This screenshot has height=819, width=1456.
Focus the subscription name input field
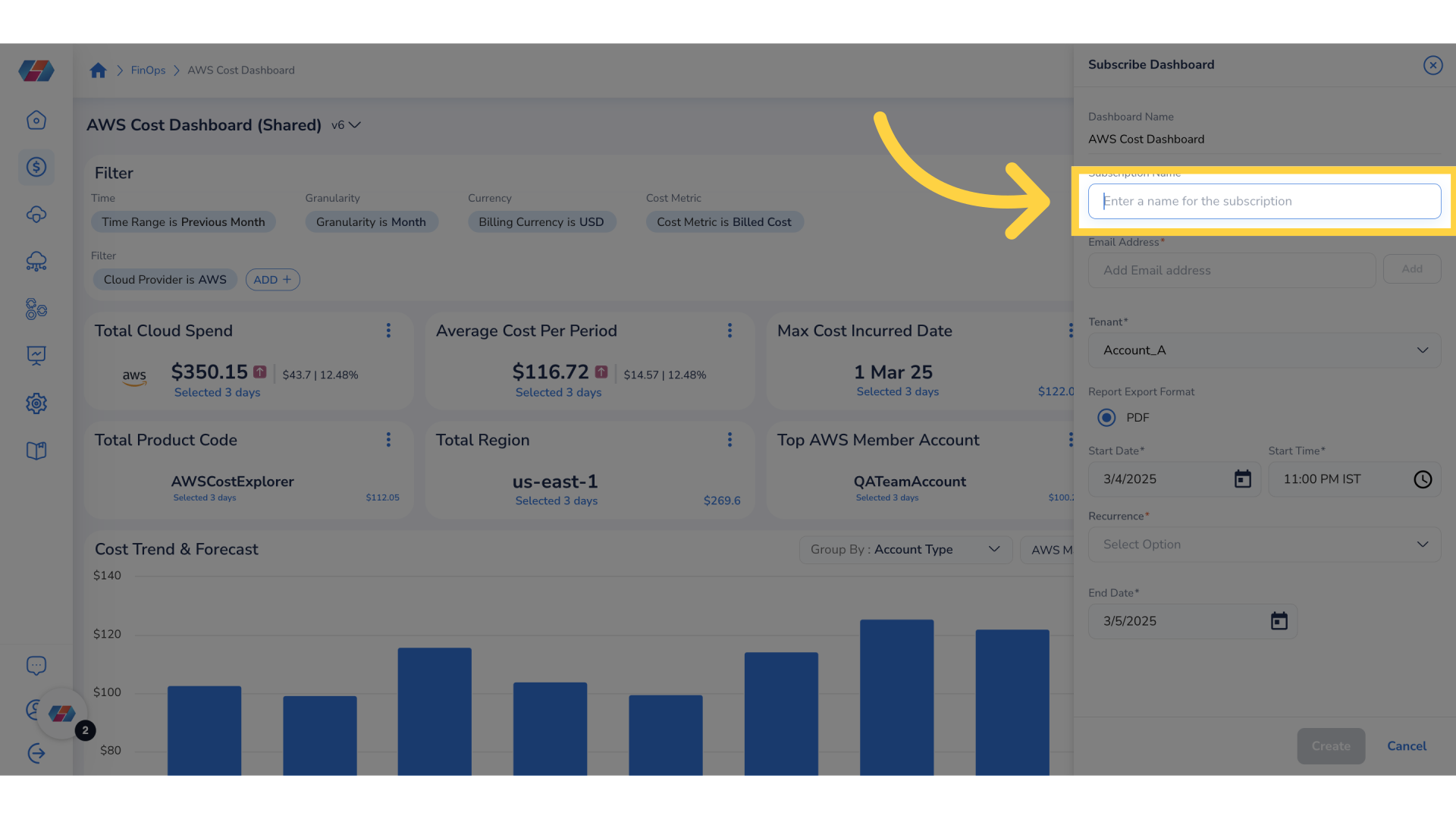tap(1264, 201)
